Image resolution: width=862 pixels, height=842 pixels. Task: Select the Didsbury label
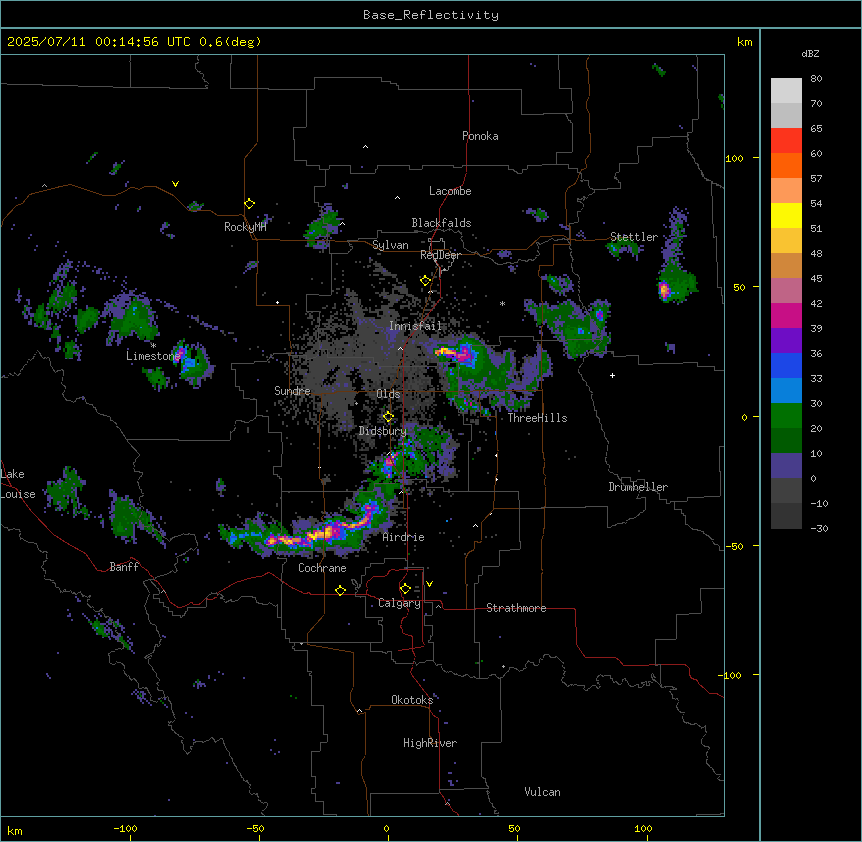tap(383, 431)
